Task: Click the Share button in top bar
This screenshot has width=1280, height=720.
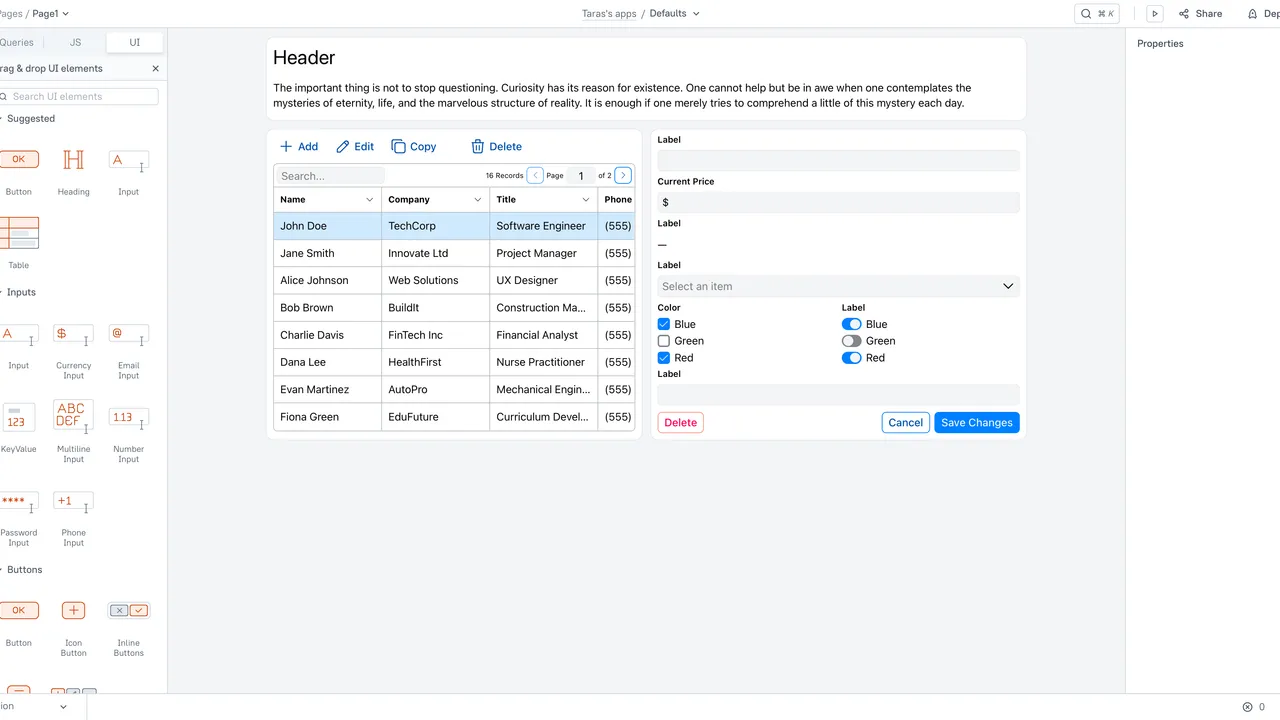Action: pos(1200,14)
